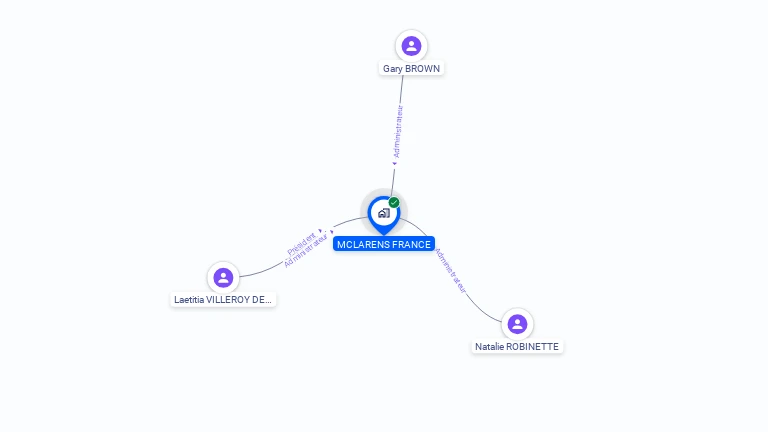Open the Gary BROWN name label
The image size is (768, 432).
click(411, 69)
